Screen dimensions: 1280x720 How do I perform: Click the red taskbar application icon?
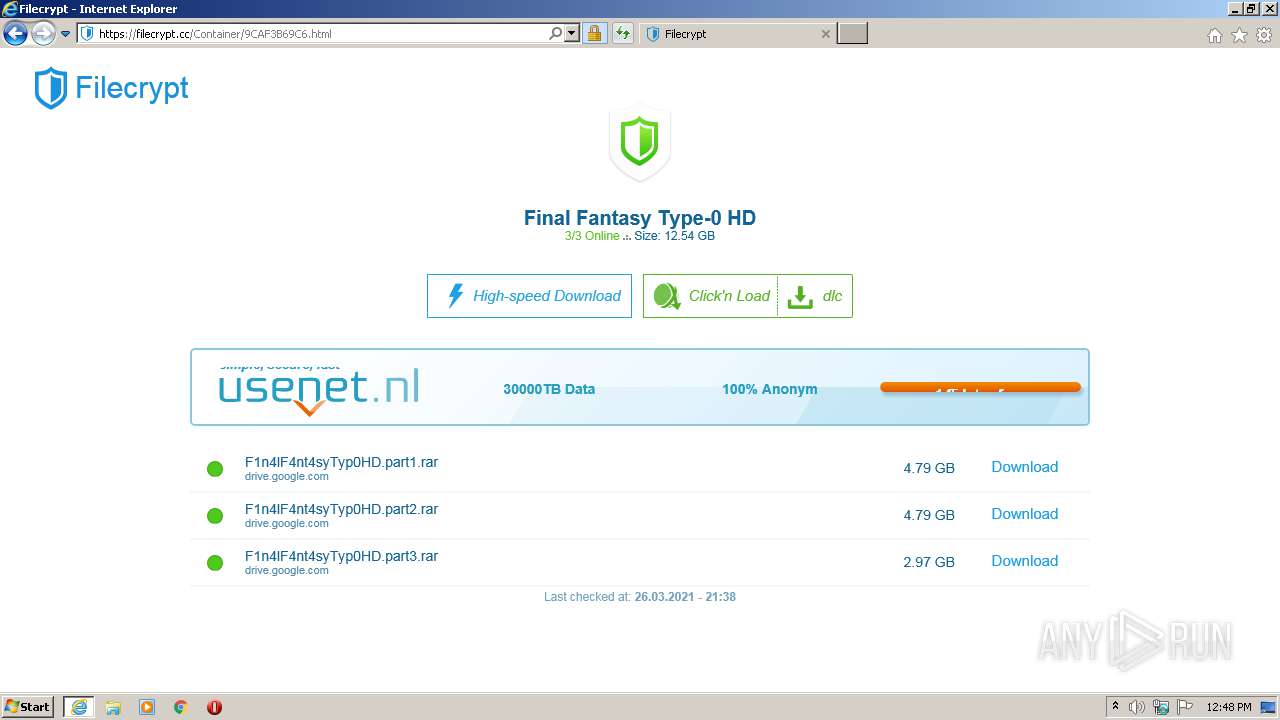[x=214, y=707]
